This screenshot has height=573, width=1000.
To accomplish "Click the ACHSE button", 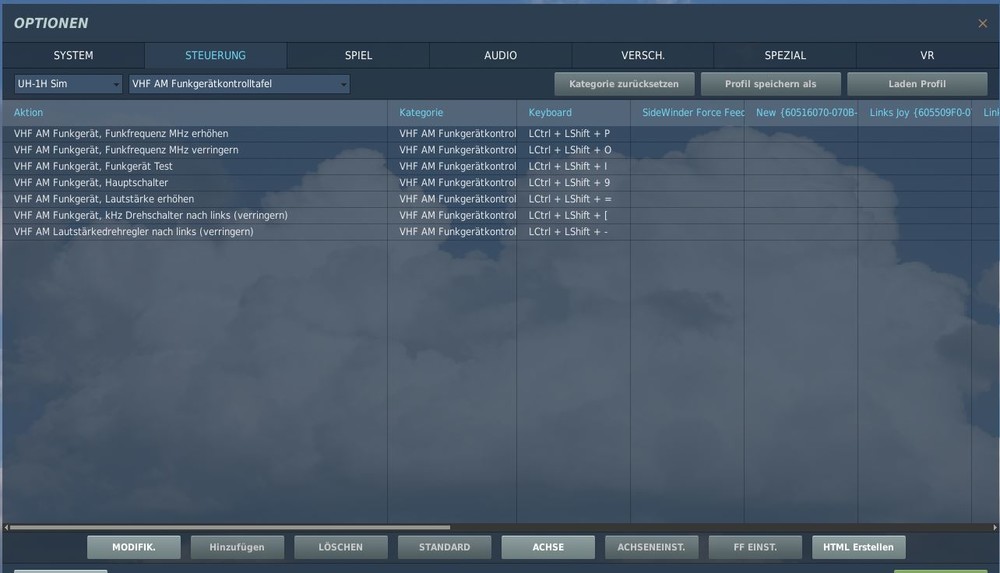I will [548, 547].
